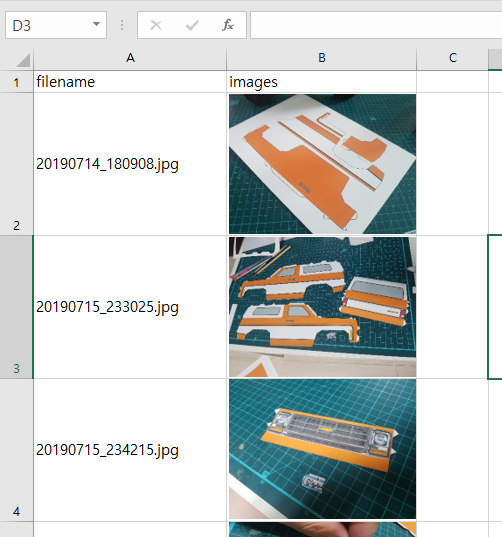This screenshot has width=502, height=537.
Task: Click the Enter checkmark formula button
Action: [x=192, y=25]
